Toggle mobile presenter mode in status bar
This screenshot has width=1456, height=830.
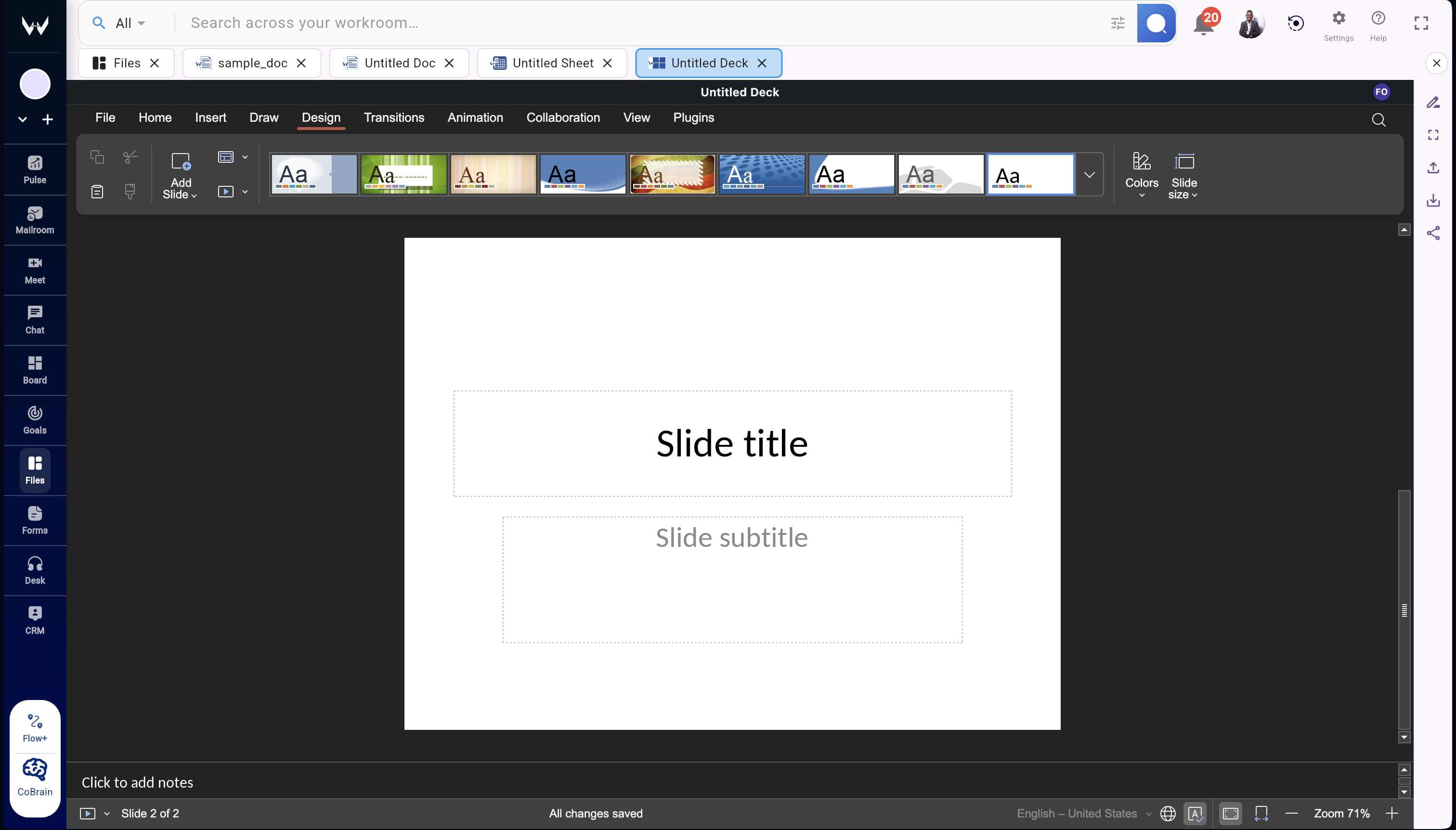pos(1261,814)
